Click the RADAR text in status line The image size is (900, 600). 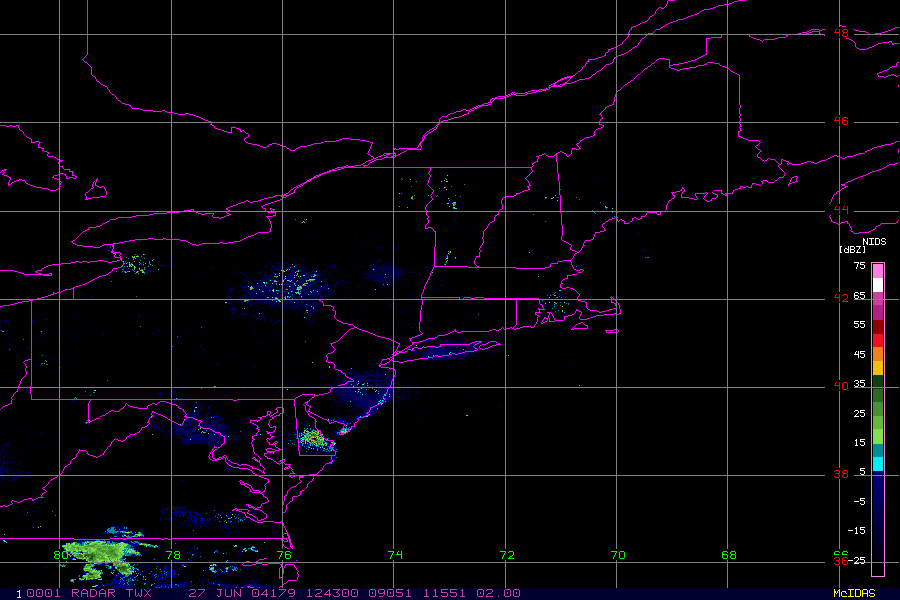coord(93,593)
